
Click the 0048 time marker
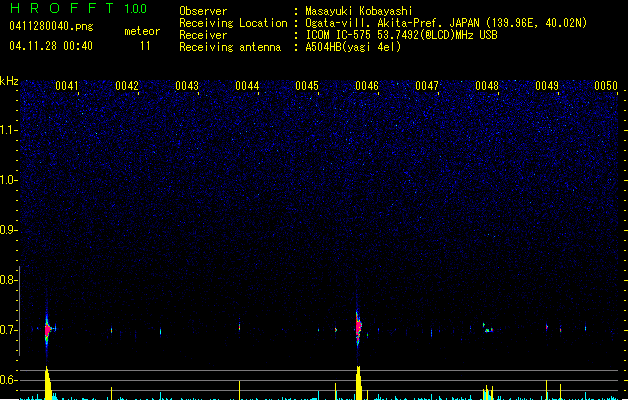tap(487, 86)
